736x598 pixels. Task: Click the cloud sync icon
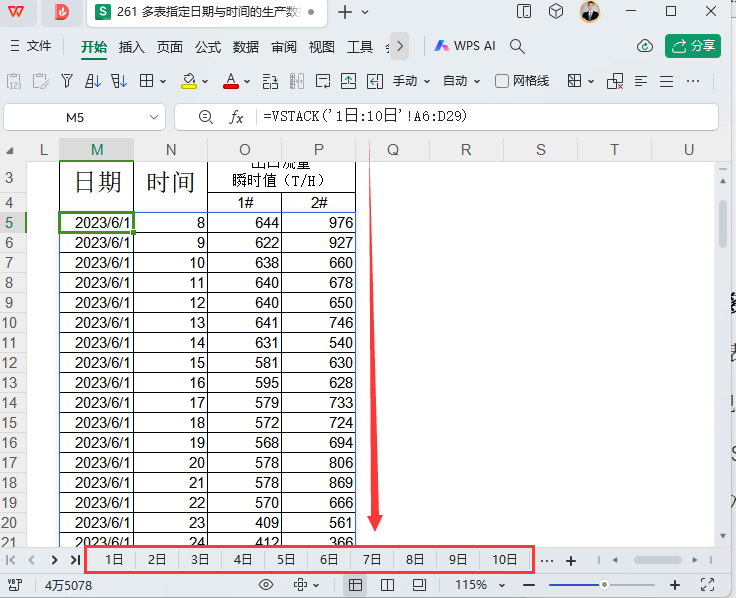[645, 46]
